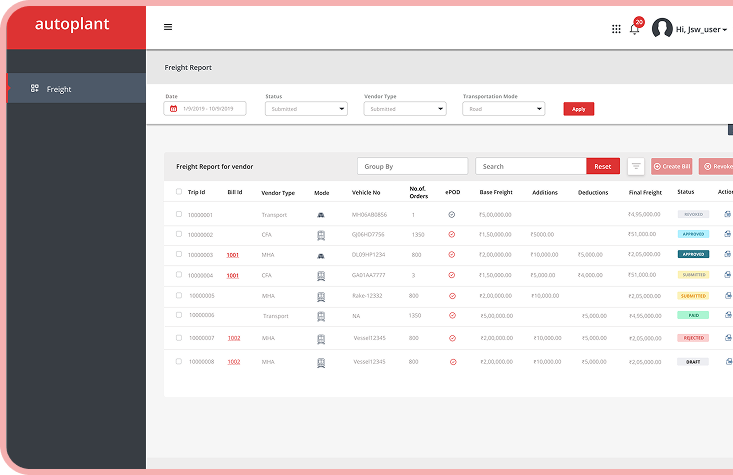Click the Group By input field
733x475 pixels.
[412, 166]
